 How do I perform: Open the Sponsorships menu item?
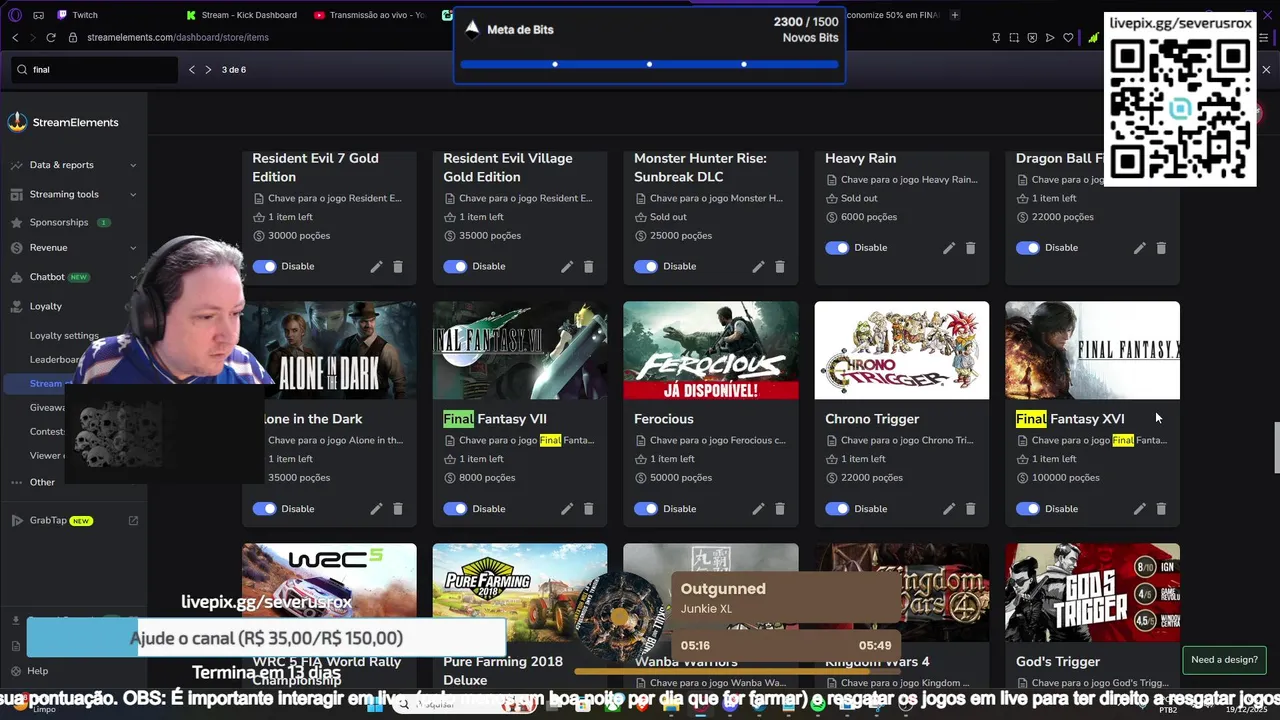(60, 222)
